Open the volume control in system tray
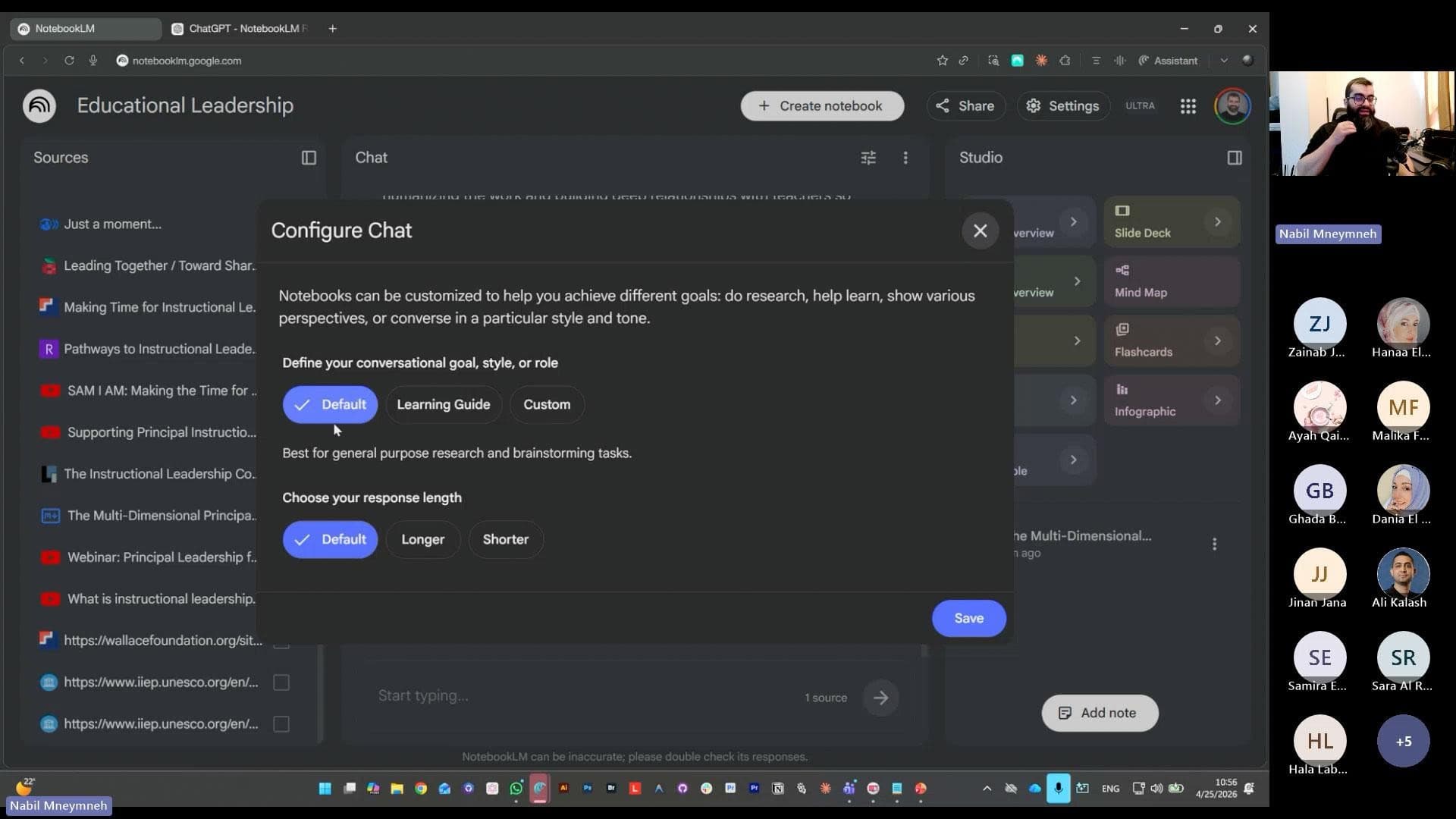The width and height of the screenshot is (1456, 819). click(x=1156, y=789)
